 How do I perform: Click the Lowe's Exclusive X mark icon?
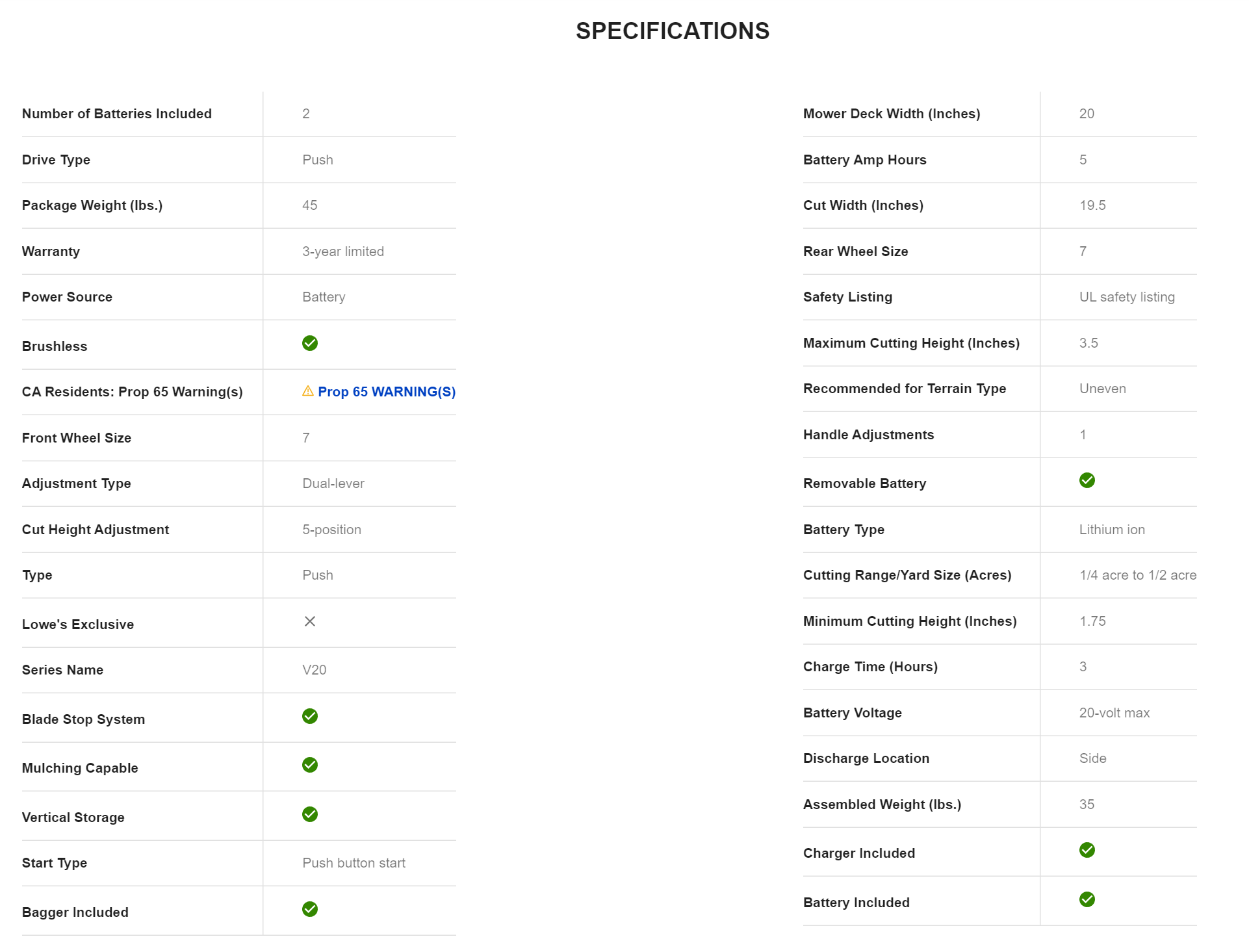point(310,622)
